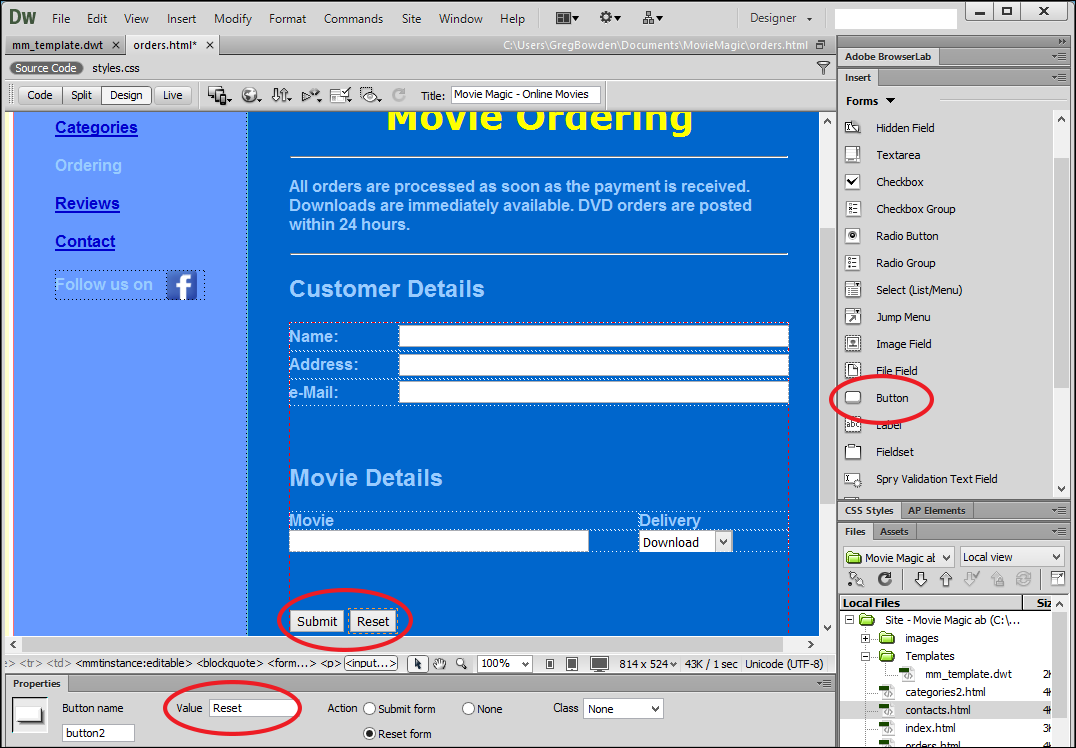Click the Insert panel scrollbar down arrow
The height and width of the screenshot is (748, 1076).
[1062, 489]
